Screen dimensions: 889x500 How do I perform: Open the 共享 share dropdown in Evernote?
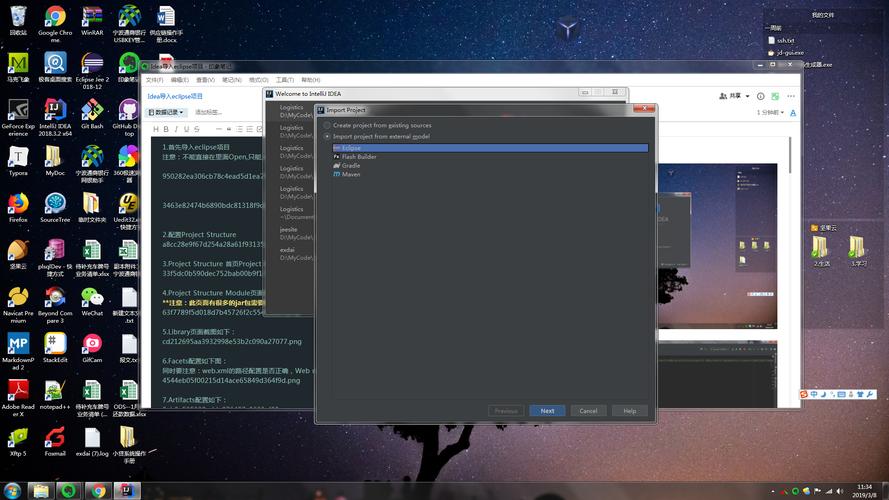point(734,96)
